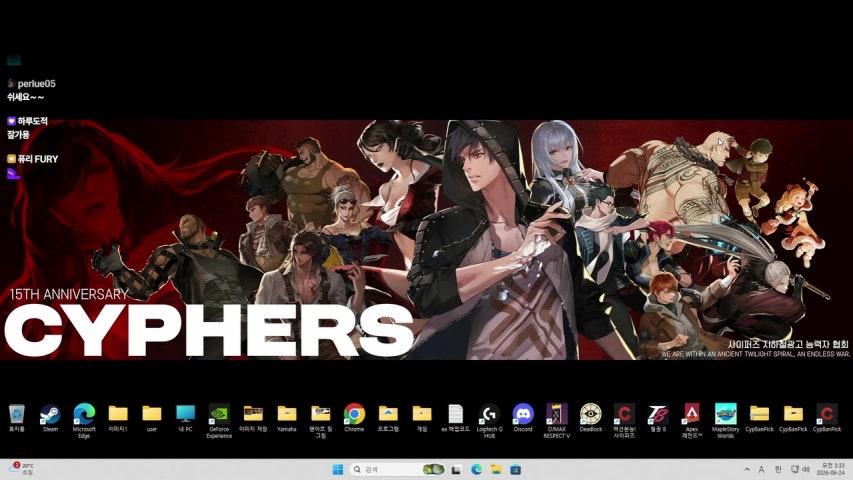Launch the Logitech G HUB shortcut
Viewport: 853px width, 480px height.
pos(489,421)
